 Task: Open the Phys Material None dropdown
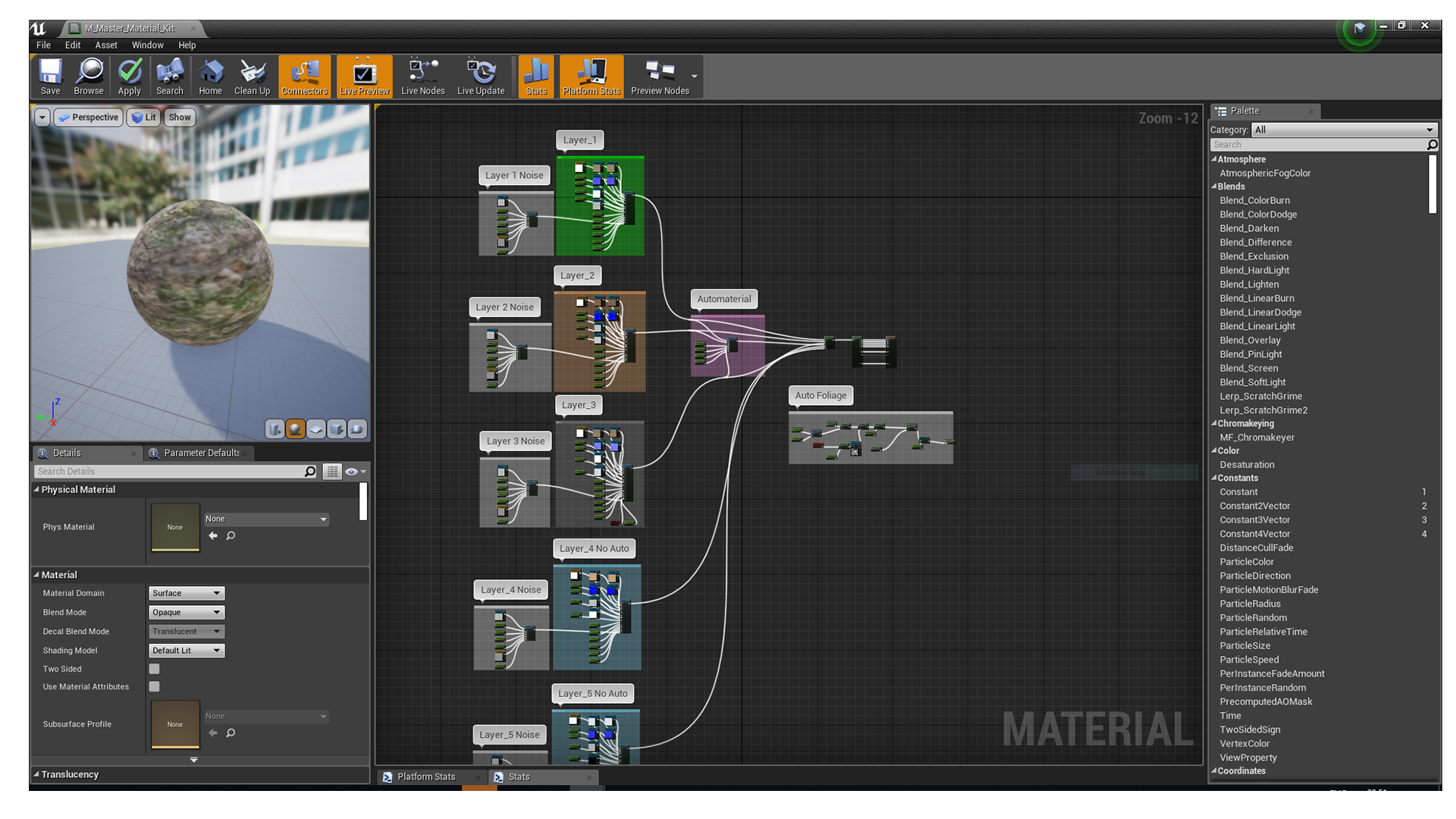point(266,519)
